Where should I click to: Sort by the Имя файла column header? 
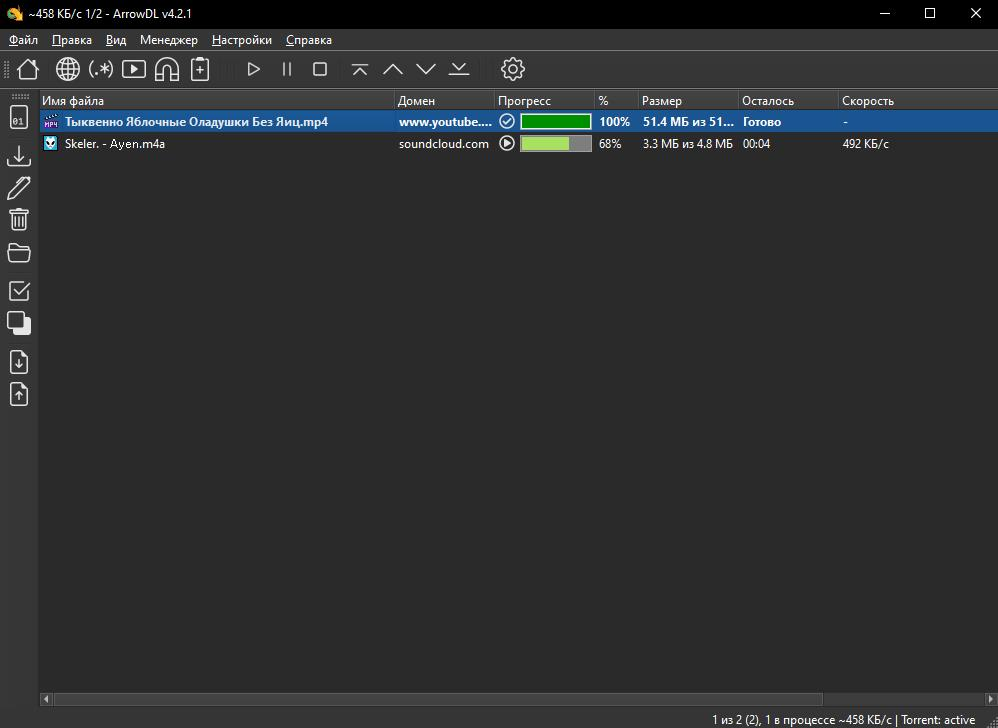click(216, 101)
